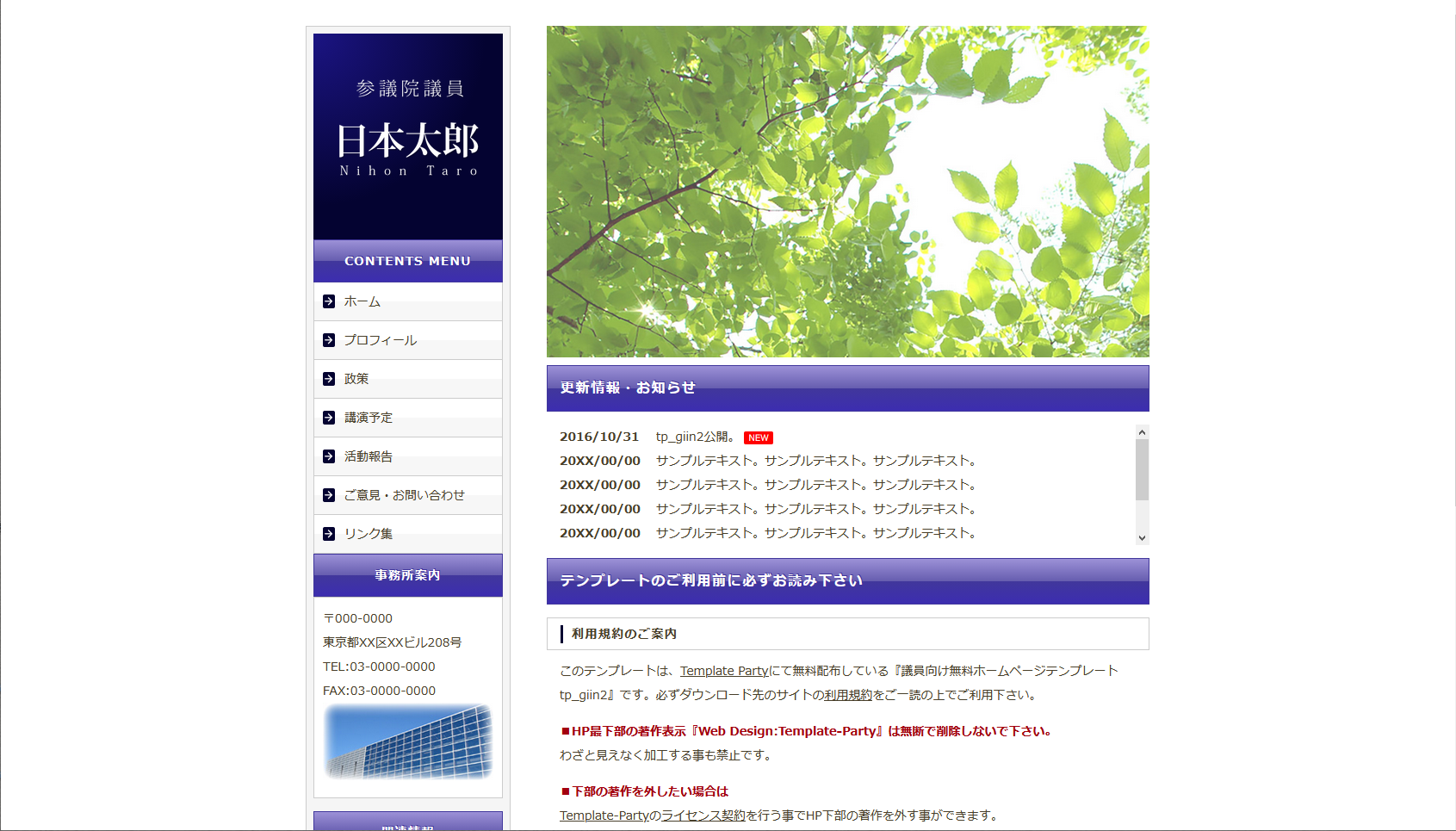Viewport: 1456px width, 831px height.
Task: Click テンプレートのご利用前に必ずお読み下さい heading
Action: [848, 581]
